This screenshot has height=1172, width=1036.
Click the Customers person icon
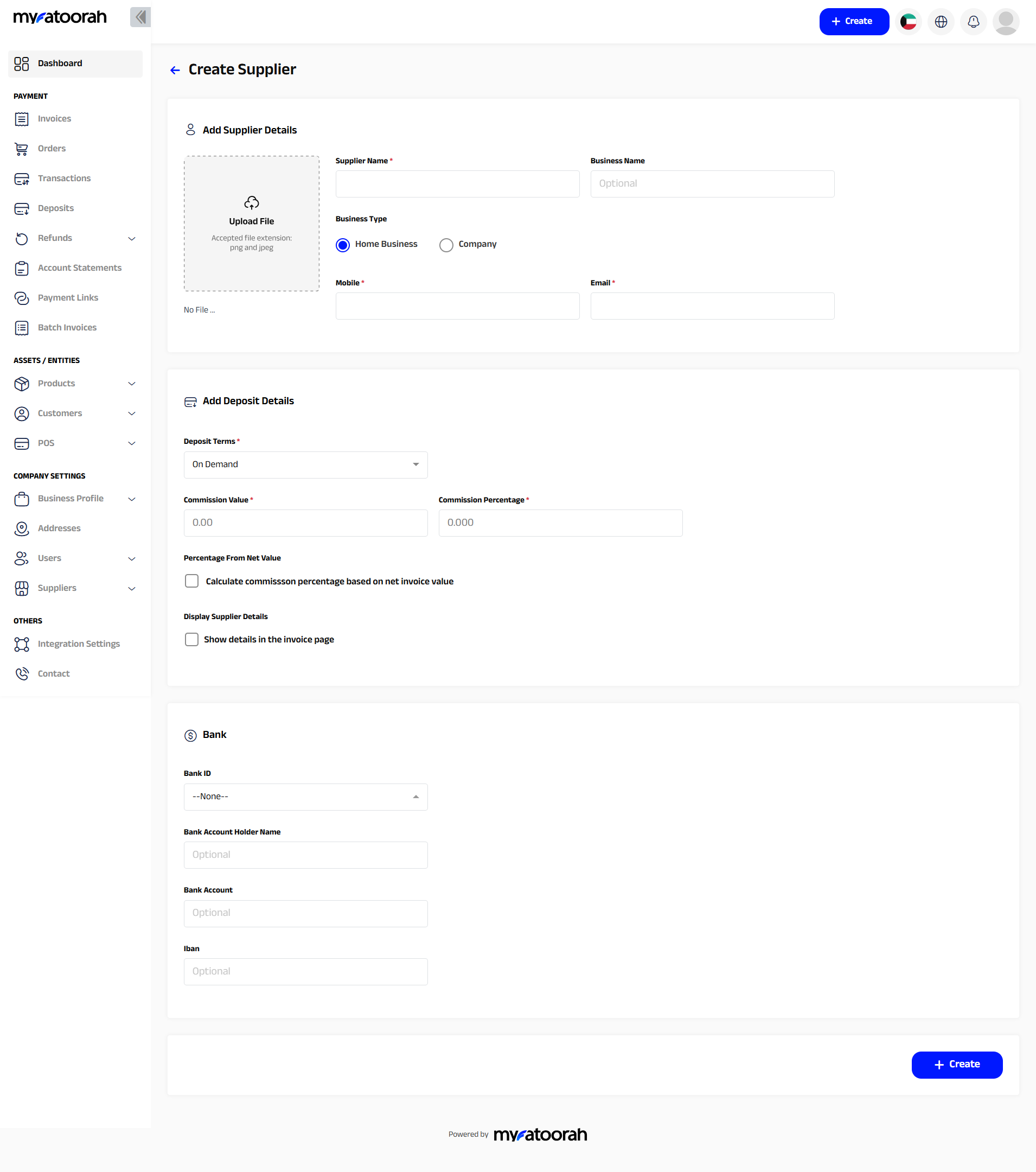tap(21, 413)
